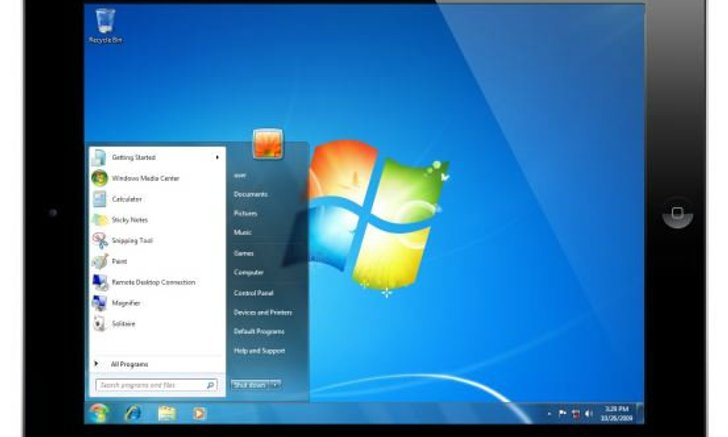This screenshot has width=728, height=437.
Task: Click the Show desktop strip
Action: (640, 413)
